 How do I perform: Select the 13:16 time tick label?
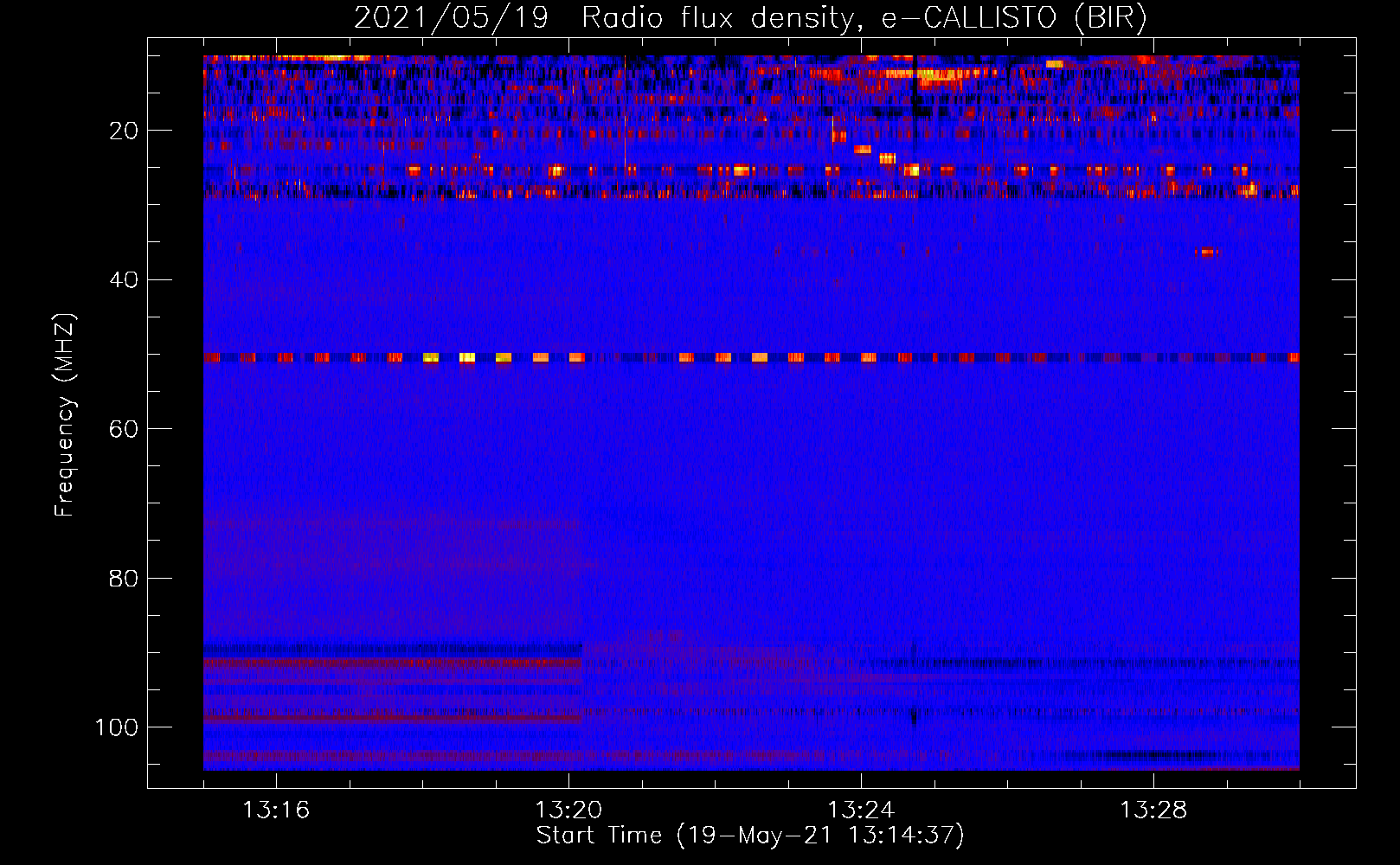click(276, 811)
